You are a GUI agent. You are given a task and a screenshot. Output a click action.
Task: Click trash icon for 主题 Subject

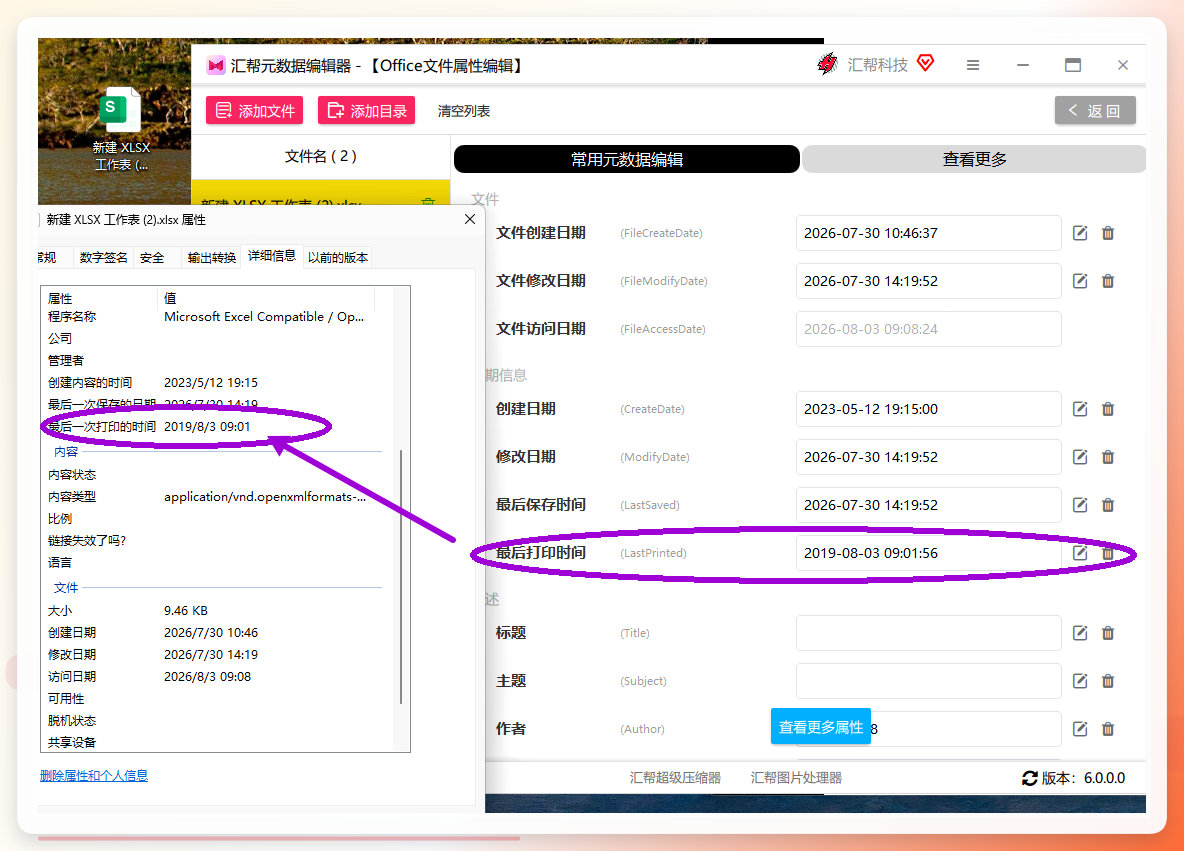[1108, 681]
